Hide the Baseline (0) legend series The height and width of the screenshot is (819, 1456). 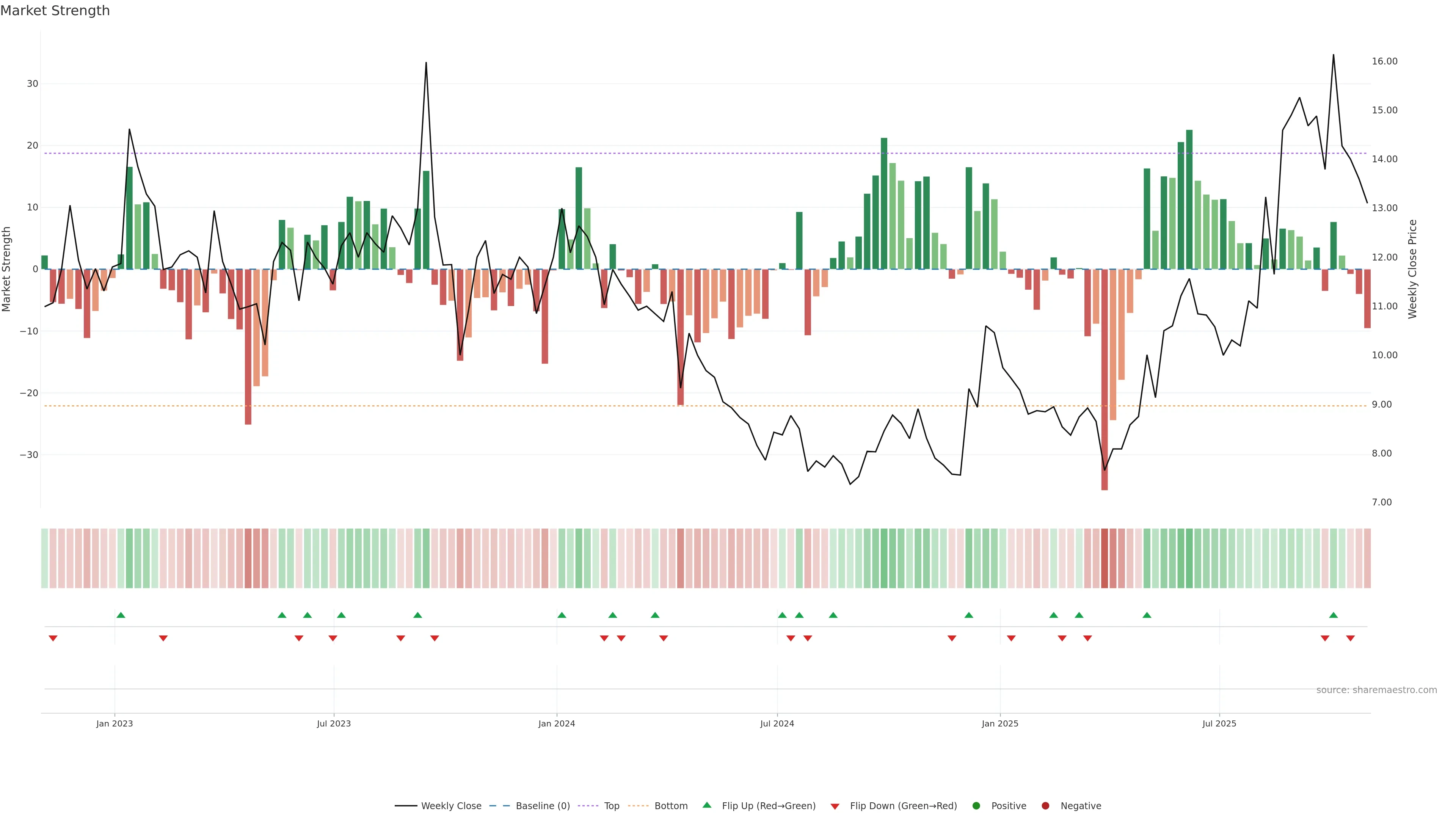(x=542, y=806)
